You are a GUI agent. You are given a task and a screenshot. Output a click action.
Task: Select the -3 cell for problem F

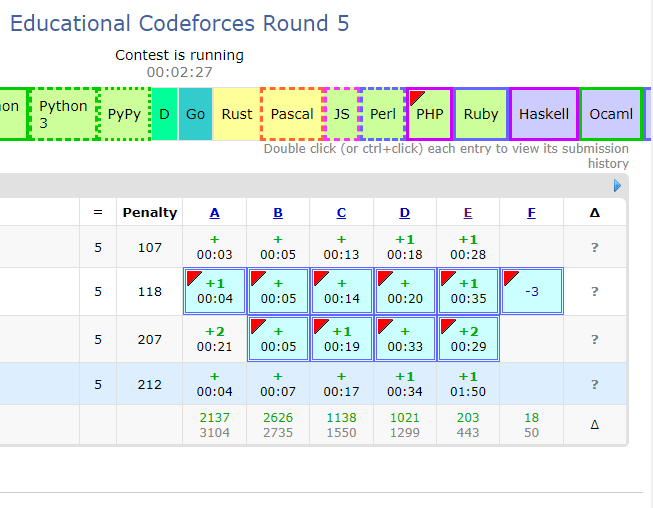coord(532,291)
